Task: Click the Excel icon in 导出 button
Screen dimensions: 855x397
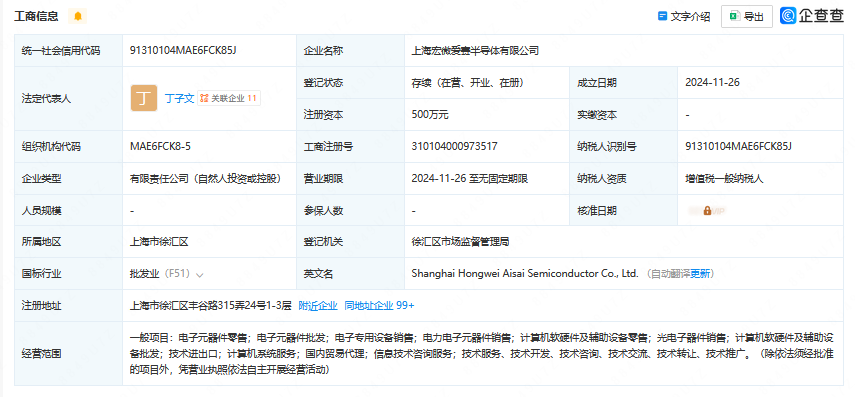Action: tap(734, 16)
